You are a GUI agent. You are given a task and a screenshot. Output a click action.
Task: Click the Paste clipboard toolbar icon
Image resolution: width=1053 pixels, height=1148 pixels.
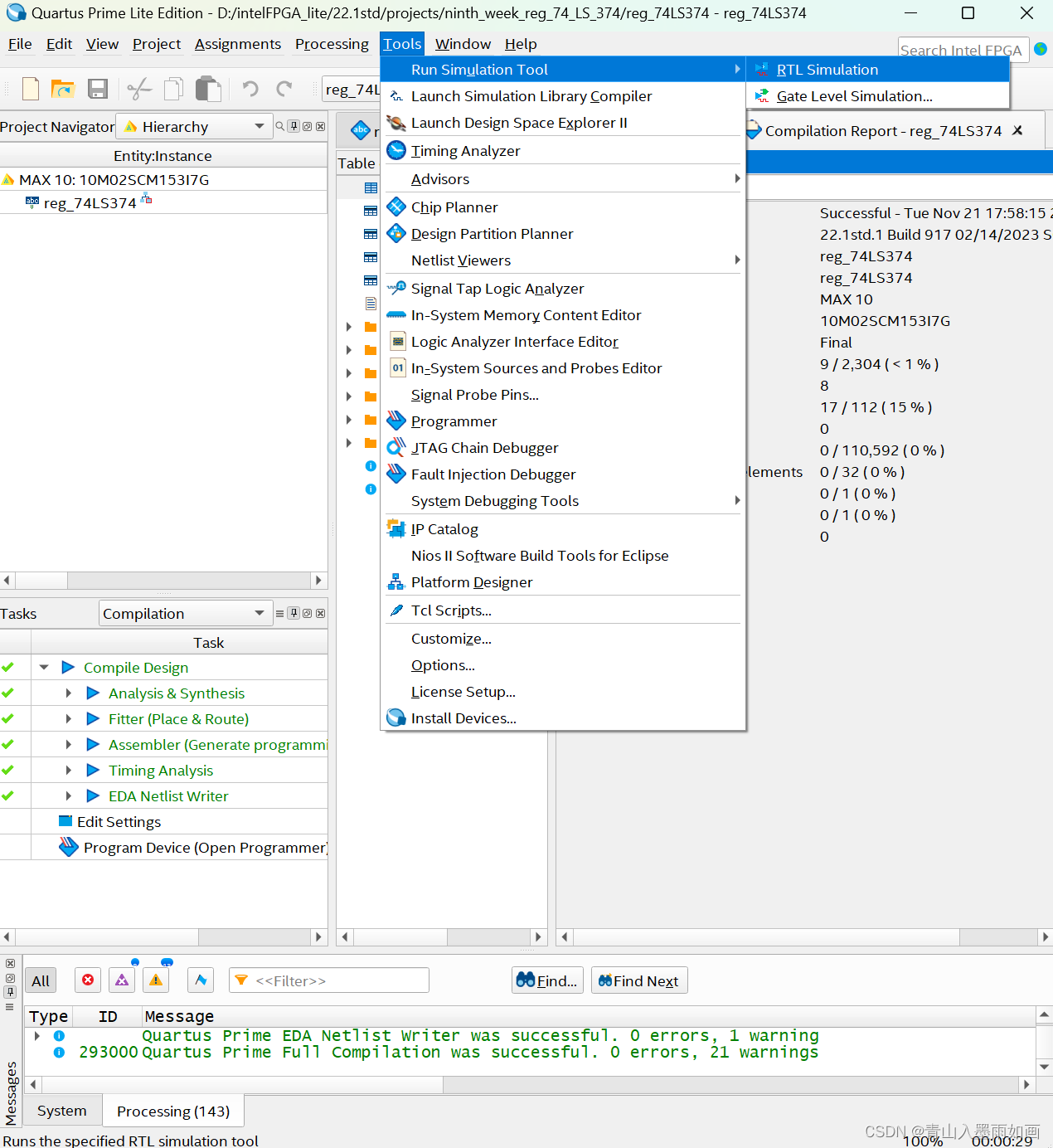pos(208,89)
